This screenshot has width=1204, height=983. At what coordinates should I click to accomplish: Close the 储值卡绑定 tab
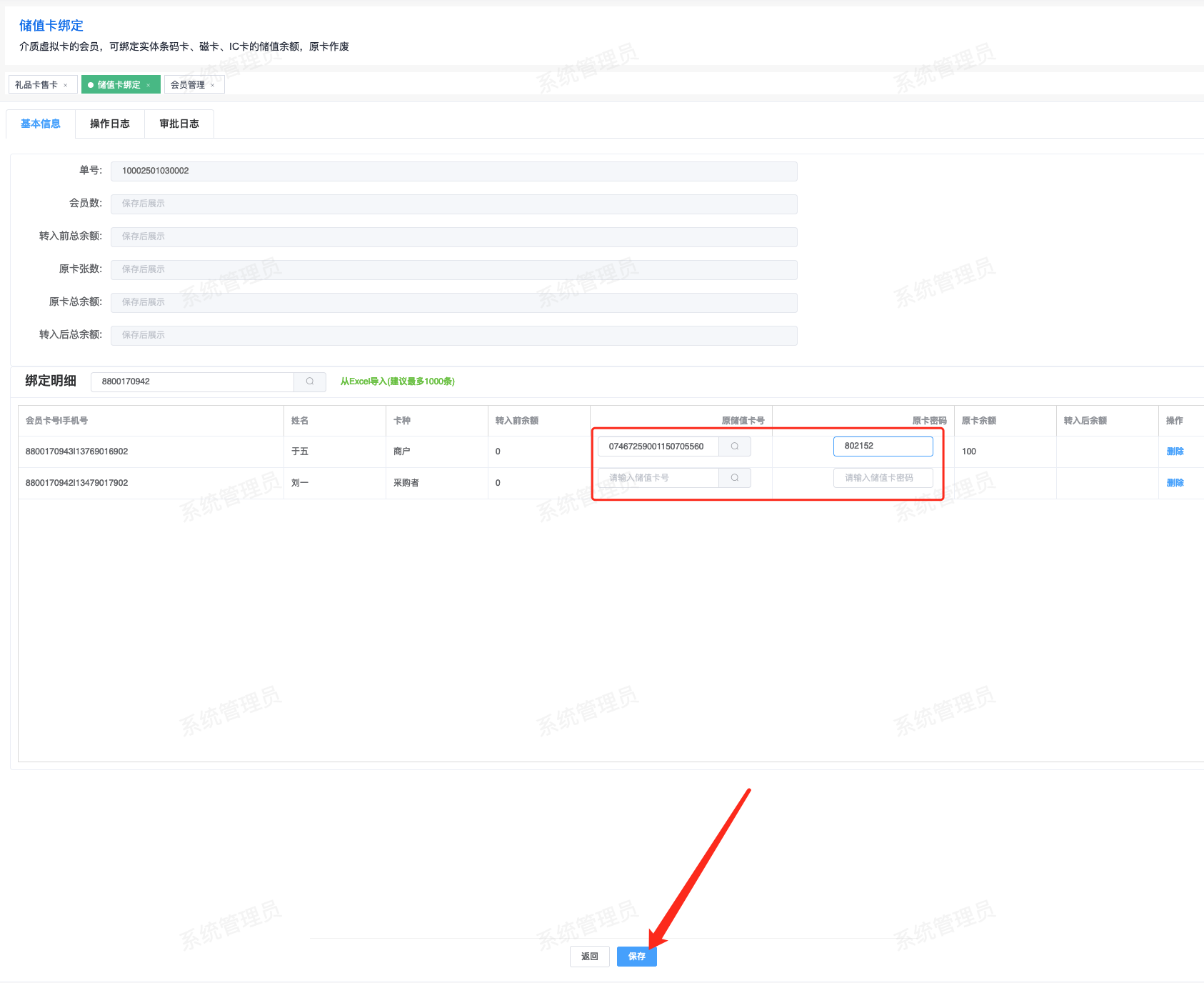(149, 85)
